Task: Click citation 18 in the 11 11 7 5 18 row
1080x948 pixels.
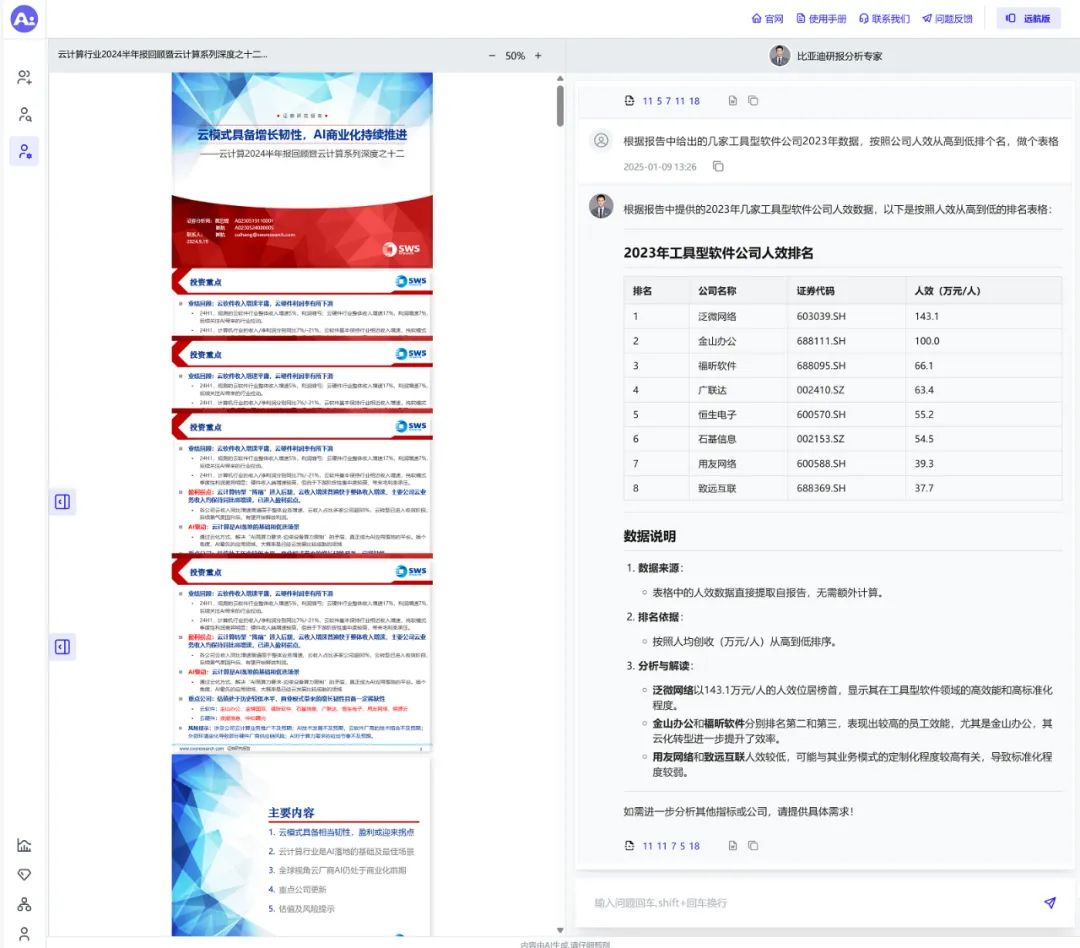Action: pyautogui.click(x=694, y=846)
